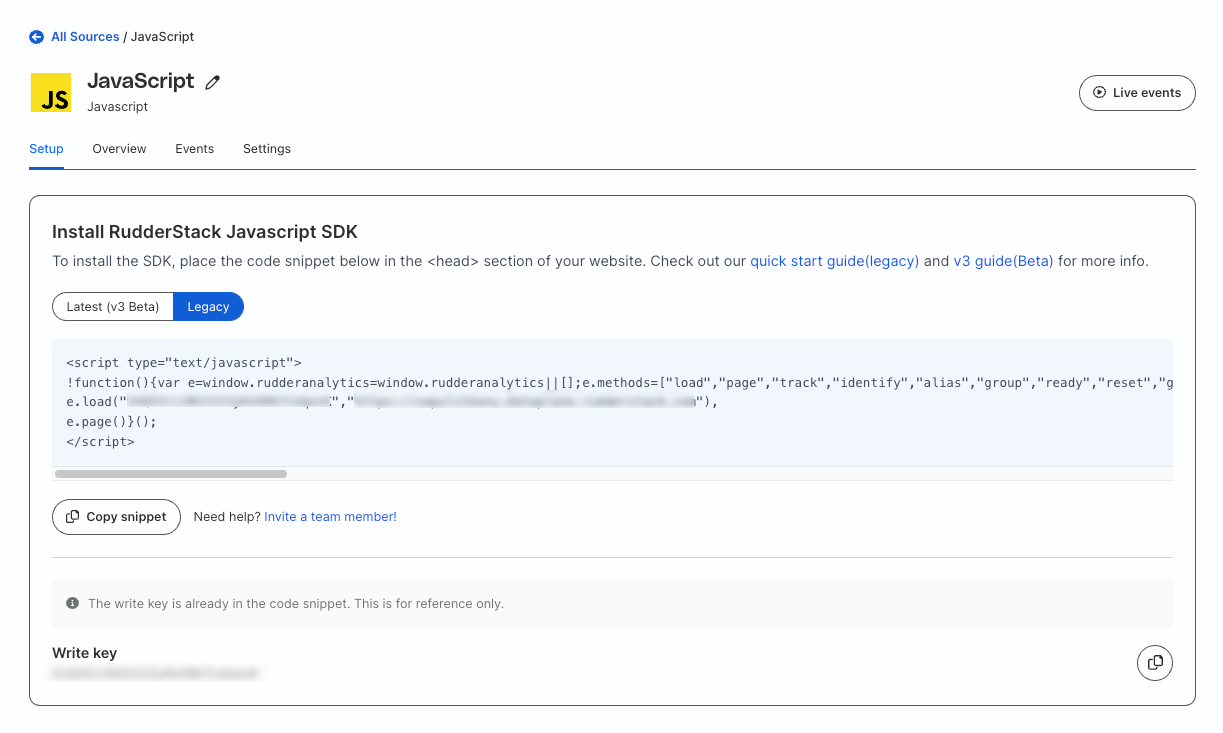Click the 'Javascript' subtitle under the source name
The height and width of the screenshot is (733, 1223).
[x=117, y=107]
